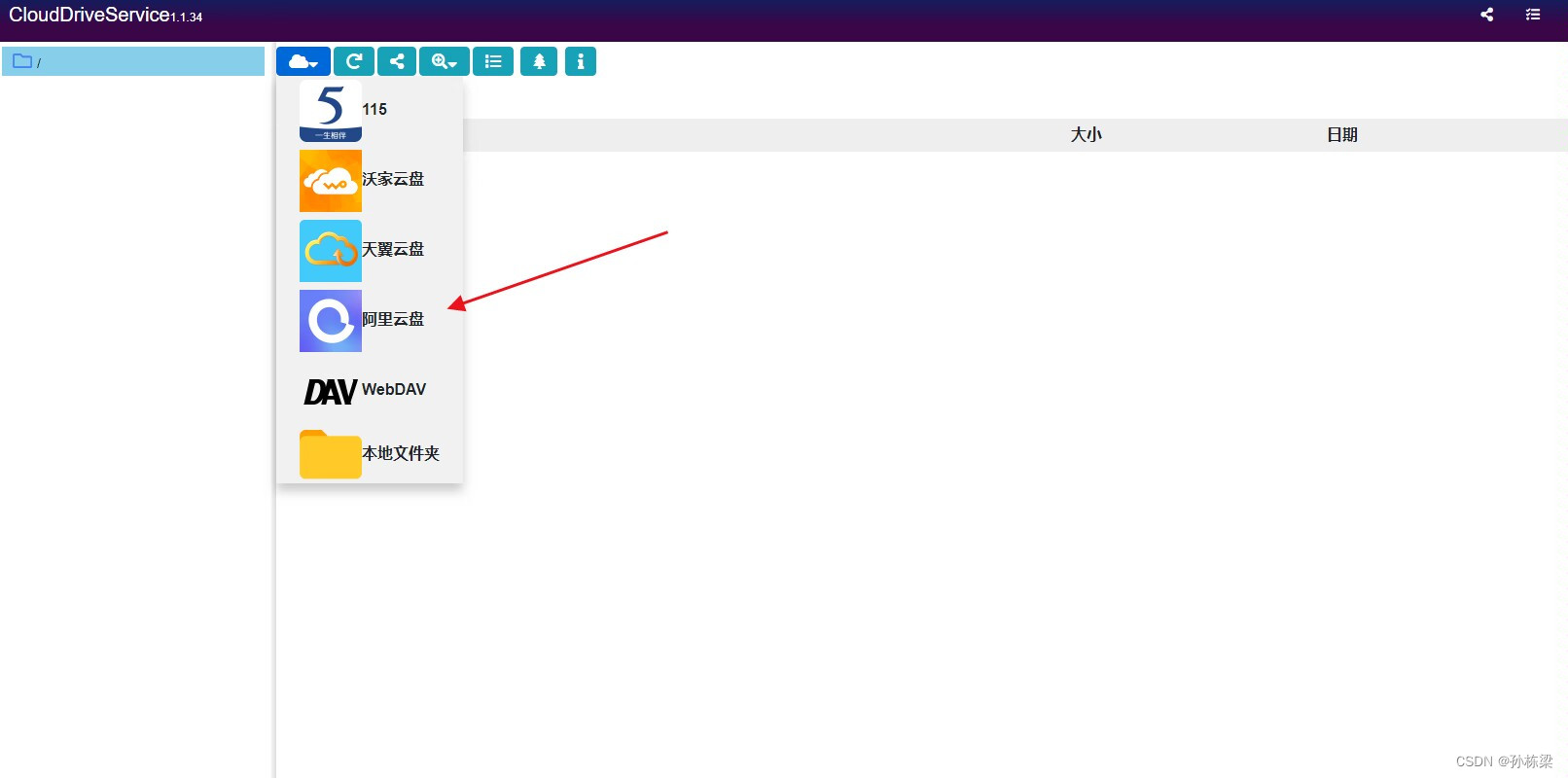Select the 阿里云盘 purple icon
The height and width of the screenshot is (778, 1568).
[x=331, y=321]
